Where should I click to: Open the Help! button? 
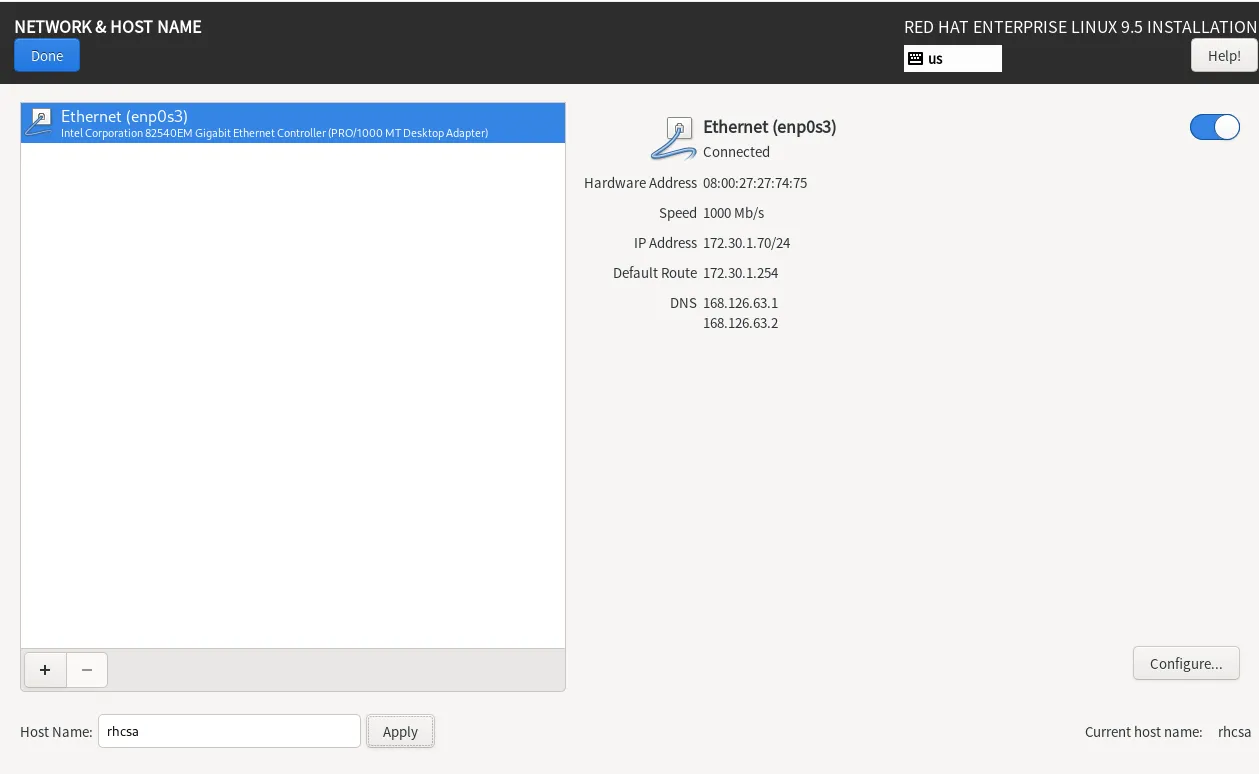click(x=1224, y=56)
